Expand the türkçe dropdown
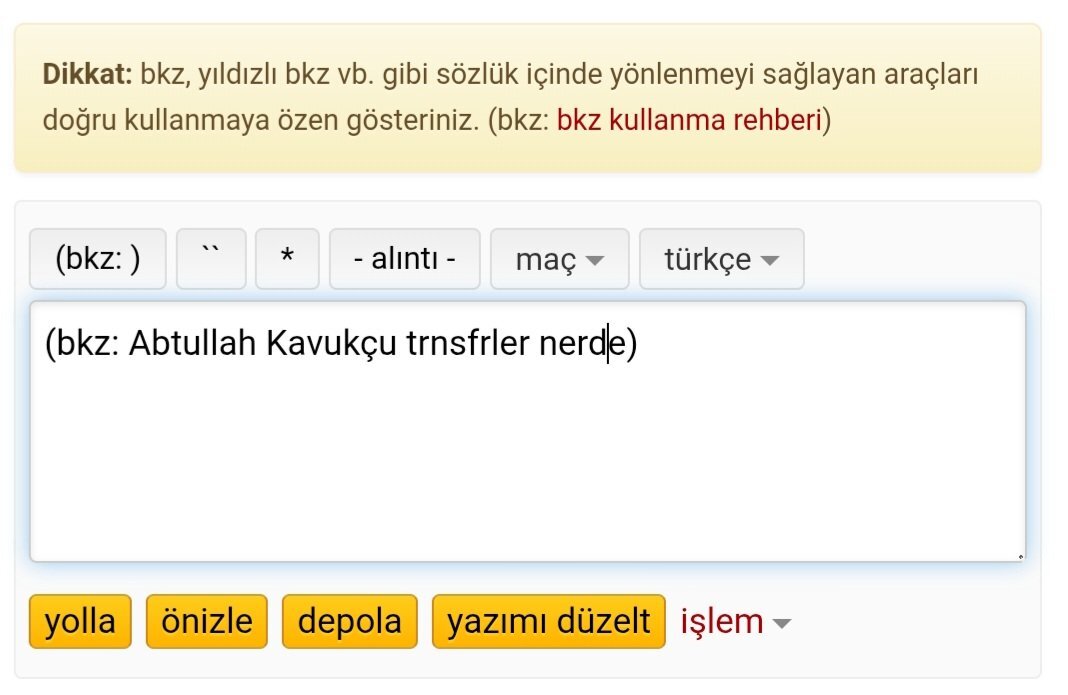 (x=720, y=259)
